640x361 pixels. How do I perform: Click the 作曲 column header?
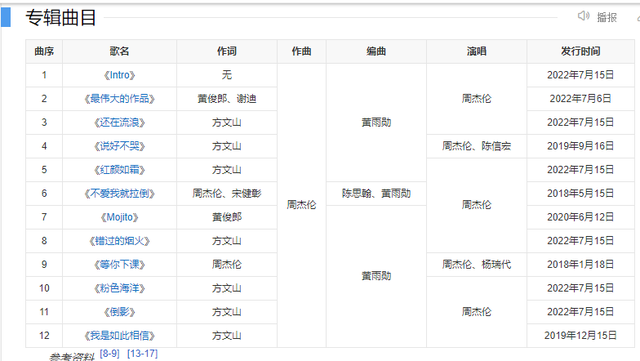coord(301,51)
